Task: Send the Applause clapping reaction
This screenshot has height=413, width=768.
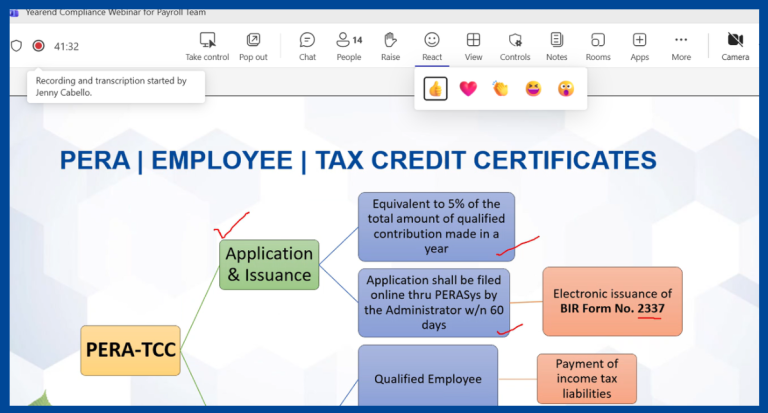Action: [500, 89]
